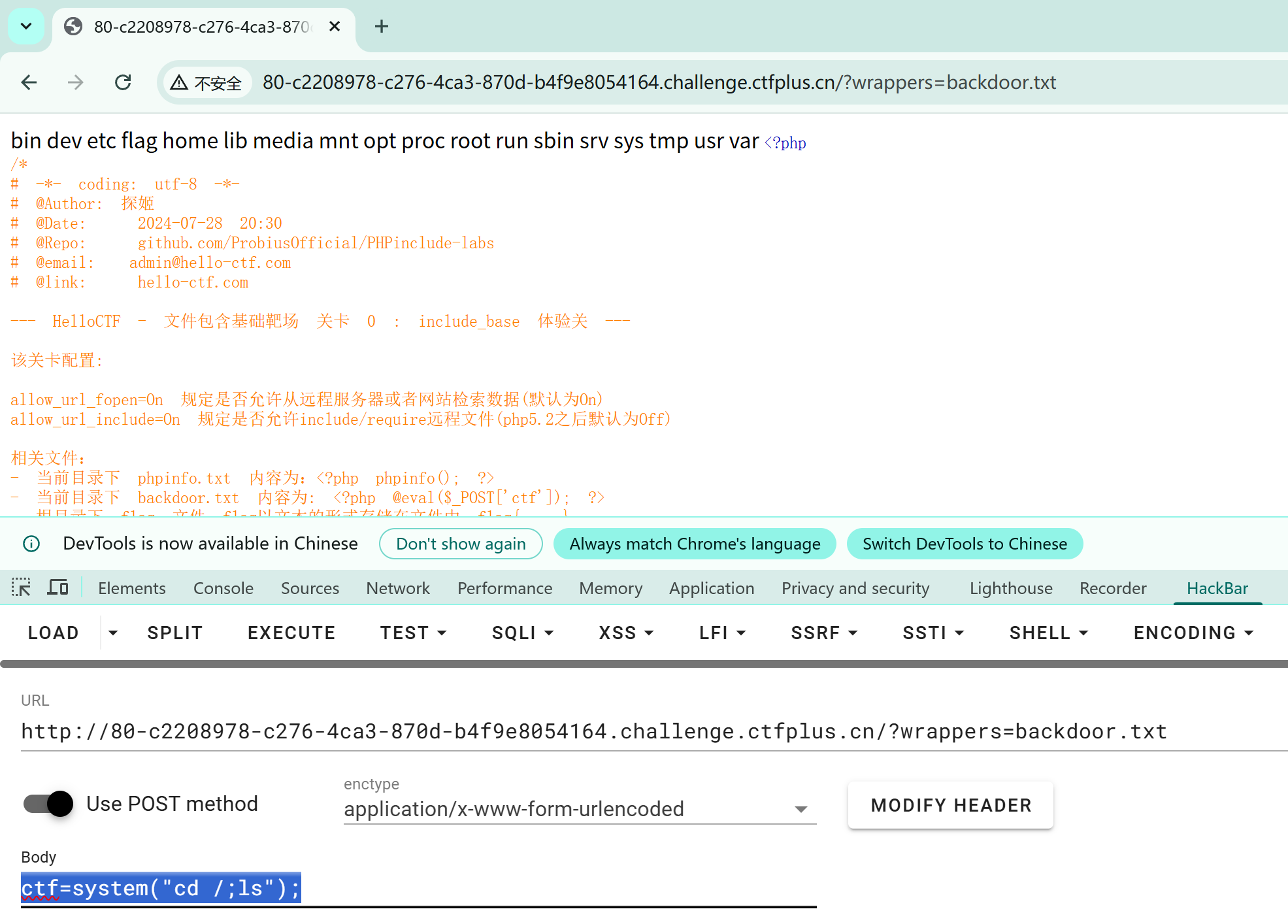Toggle the Use POST method switch

[49, 804]
